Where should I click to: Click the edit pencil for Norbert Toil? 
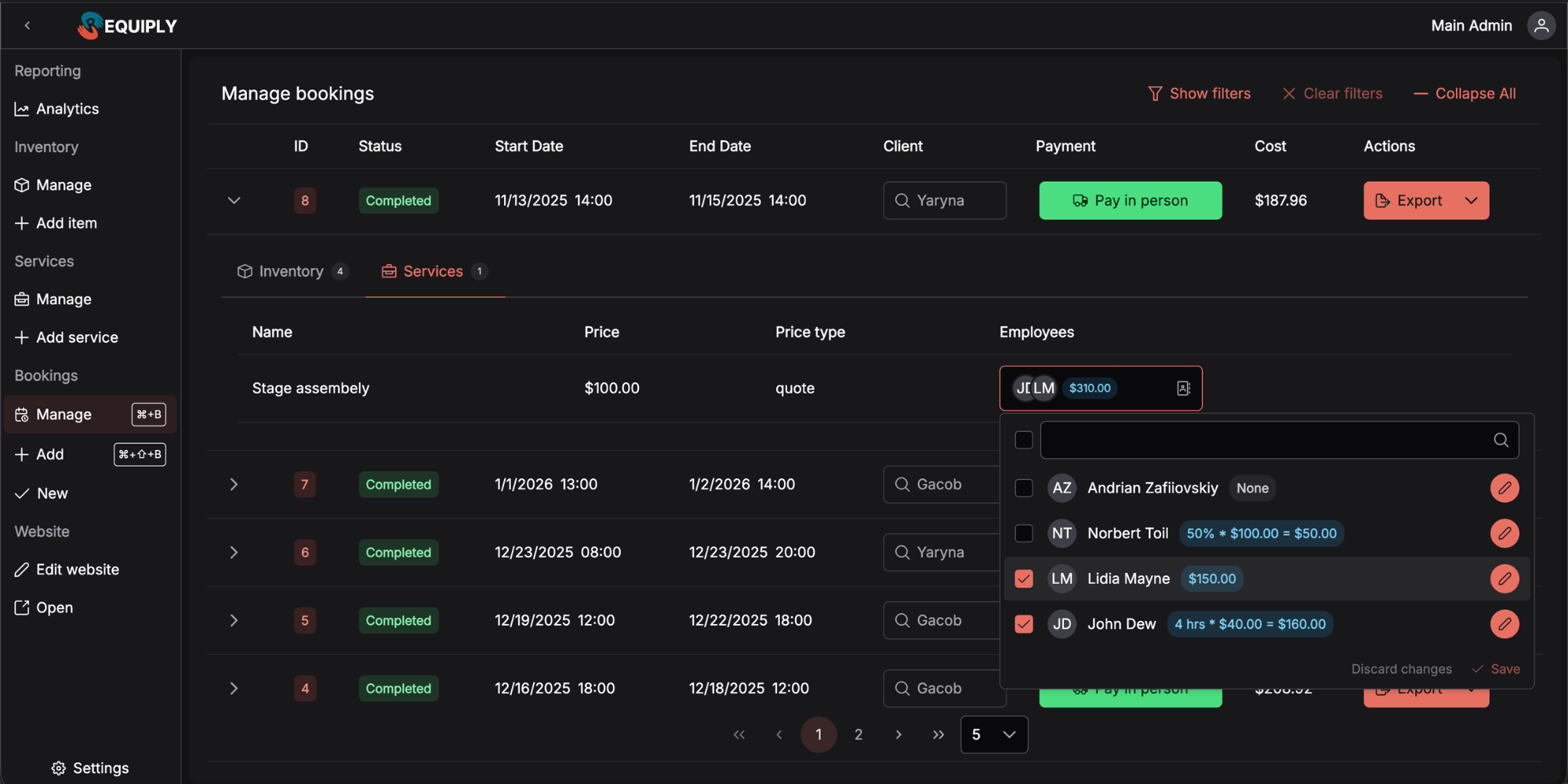click(1504, 534)
